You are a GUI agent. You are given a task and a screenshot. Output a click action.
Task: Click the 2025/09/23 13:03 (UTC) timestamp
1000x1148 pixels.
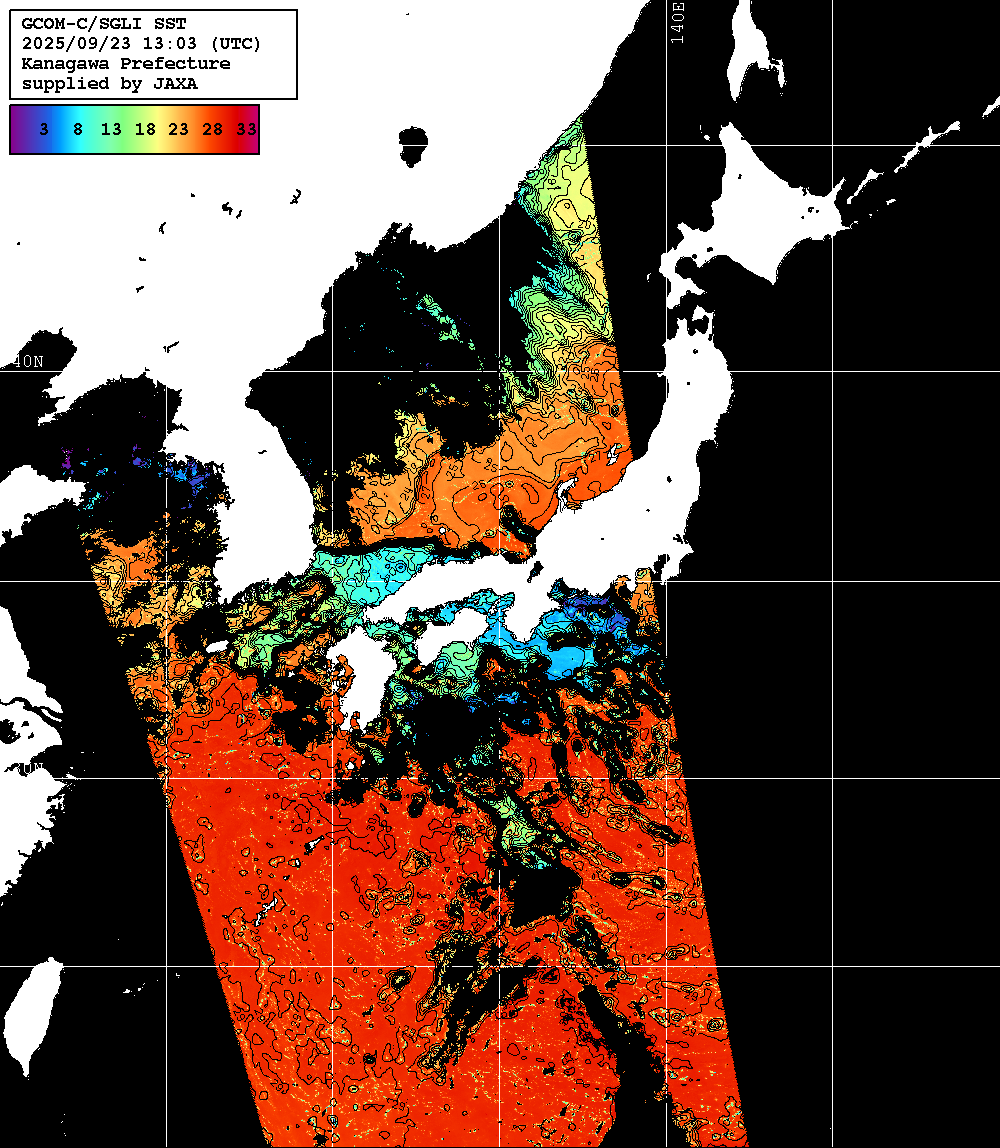pos(141,44)
